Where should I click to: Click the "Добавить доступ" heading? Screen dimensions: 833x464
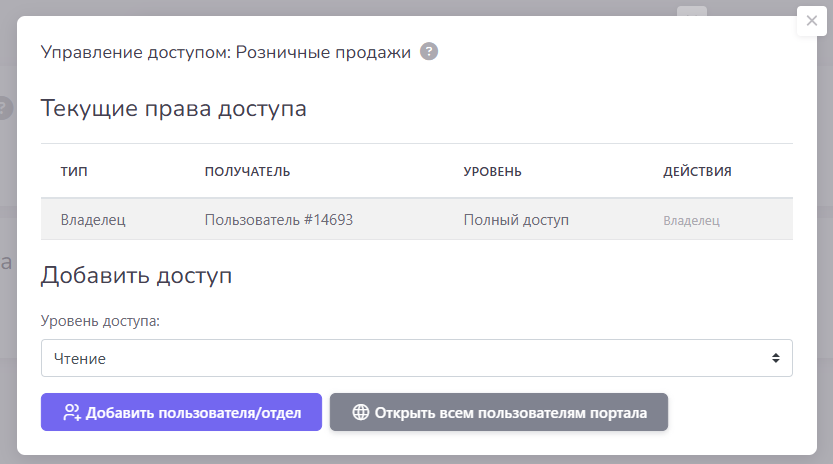[x=136, y=276]
